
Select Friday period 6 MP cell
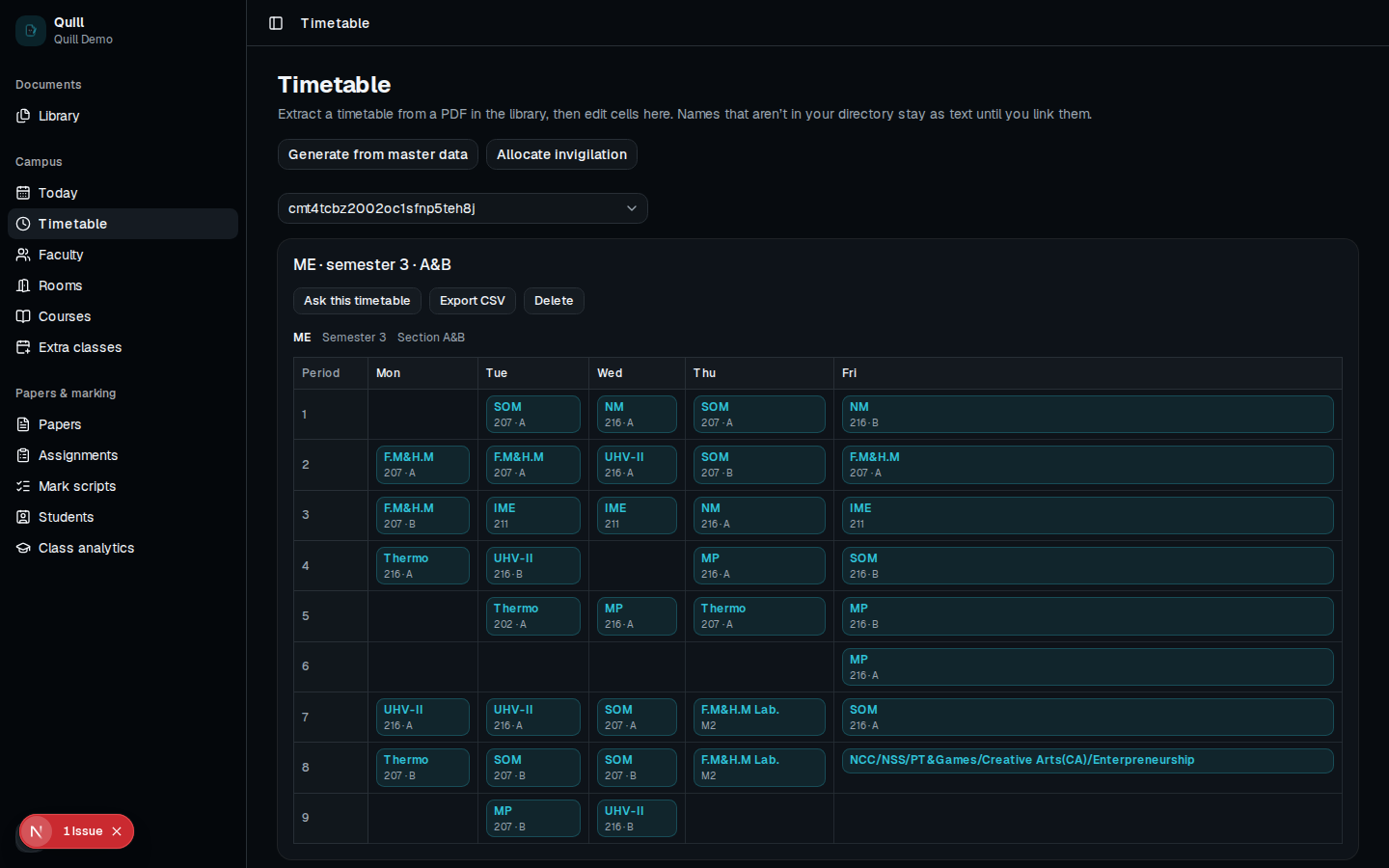[x=1088, y=667]
